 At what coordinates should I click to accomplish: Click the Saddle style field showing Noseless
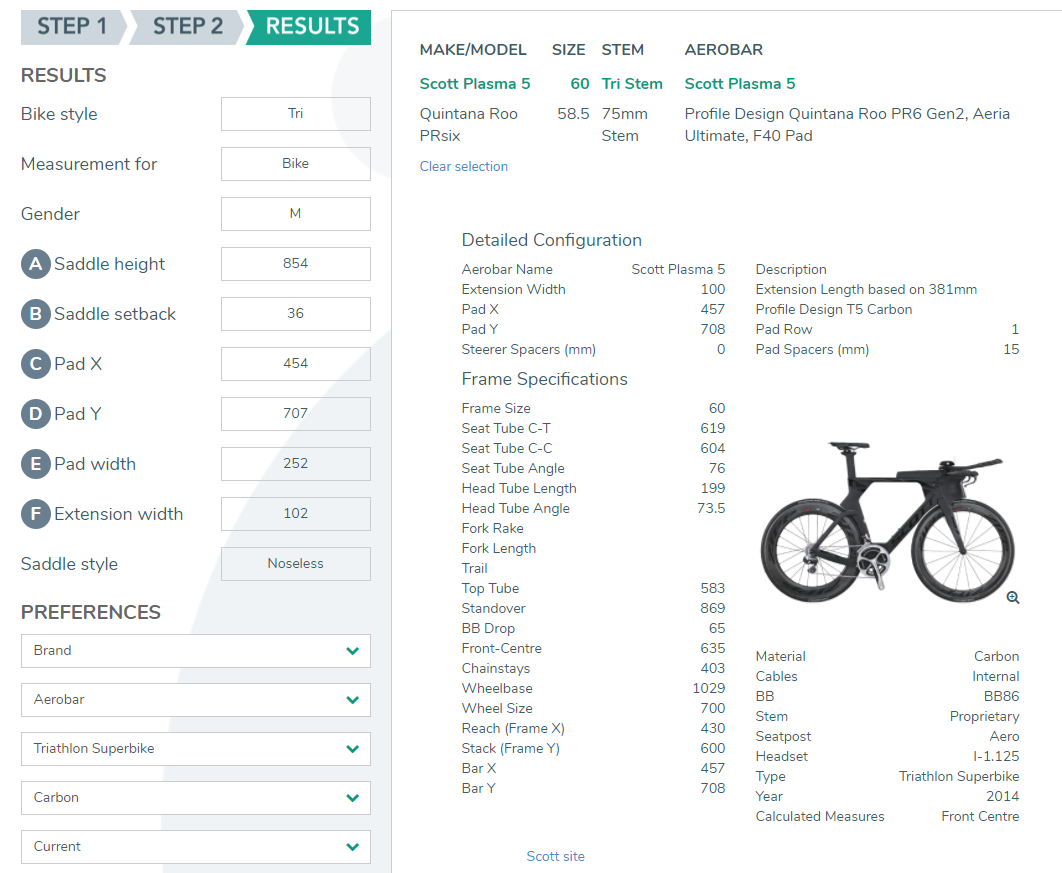pos(295,564)
